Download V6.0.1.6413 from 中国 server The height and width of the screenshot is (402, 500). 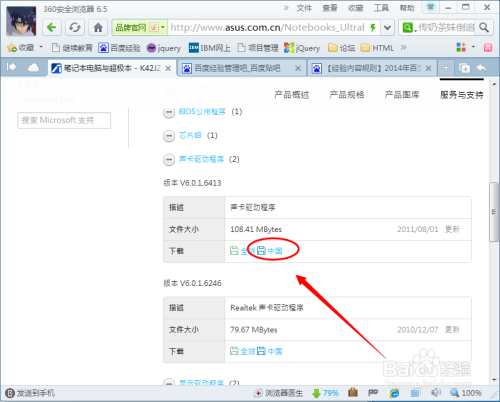[270, 251]
